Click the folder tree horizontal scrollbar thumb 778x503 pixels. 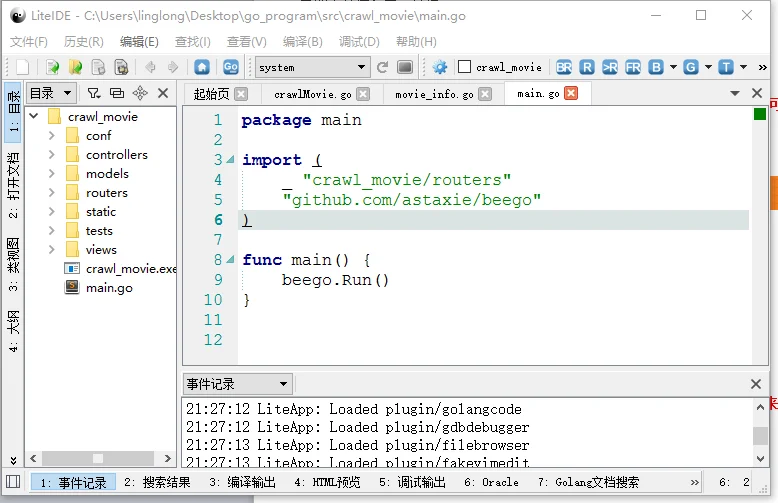[x=98, y=458]
